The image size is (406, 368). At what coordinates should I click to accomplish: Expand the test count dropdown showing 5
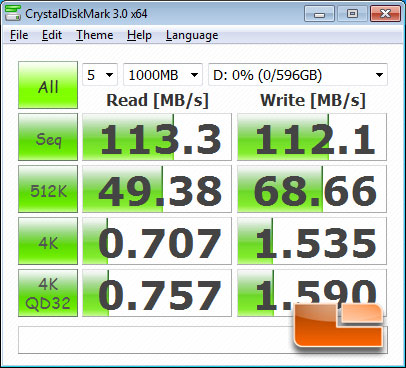click(100, 75)
